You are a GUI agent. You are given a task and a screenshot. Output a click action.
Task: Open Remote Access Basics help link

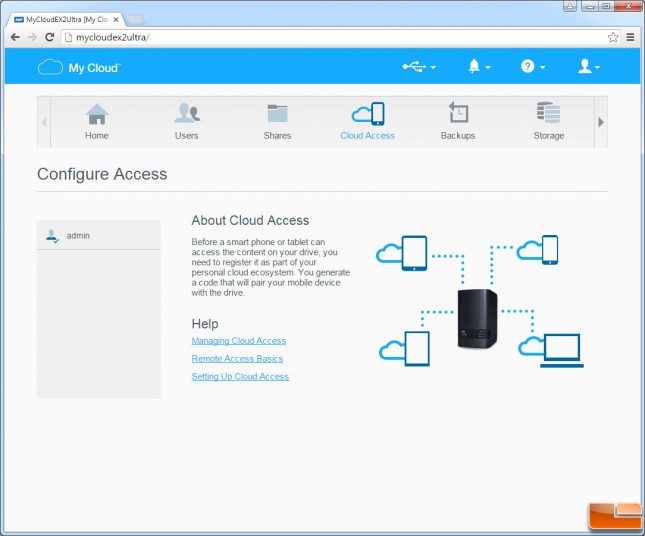(237, 359)
